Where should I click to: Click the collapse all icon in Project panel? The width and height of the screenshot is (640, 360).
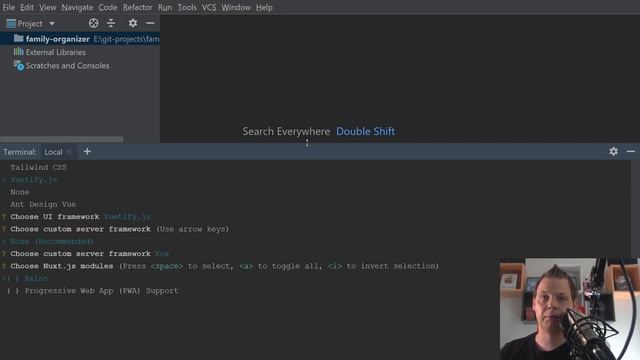(x=111, y=23)
